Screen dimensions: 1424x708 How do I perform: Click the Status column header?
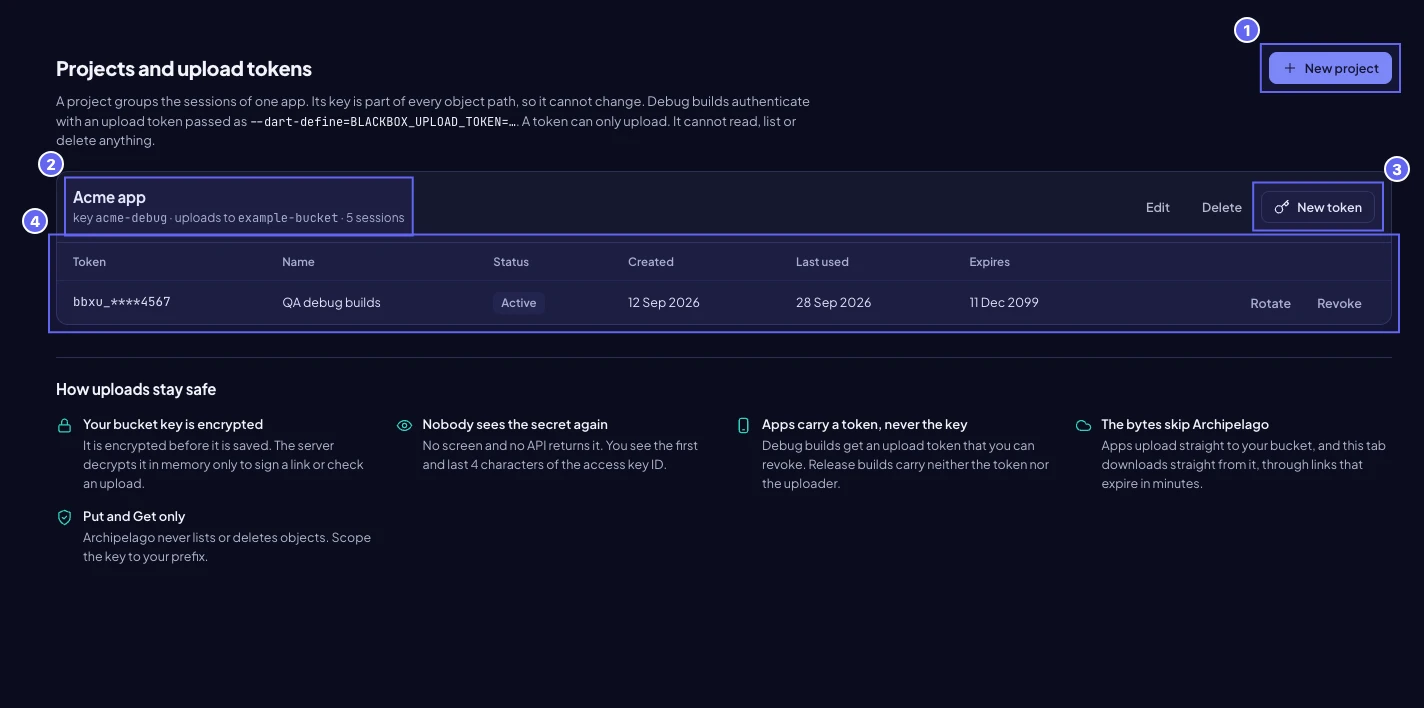(x=511, y=262)
